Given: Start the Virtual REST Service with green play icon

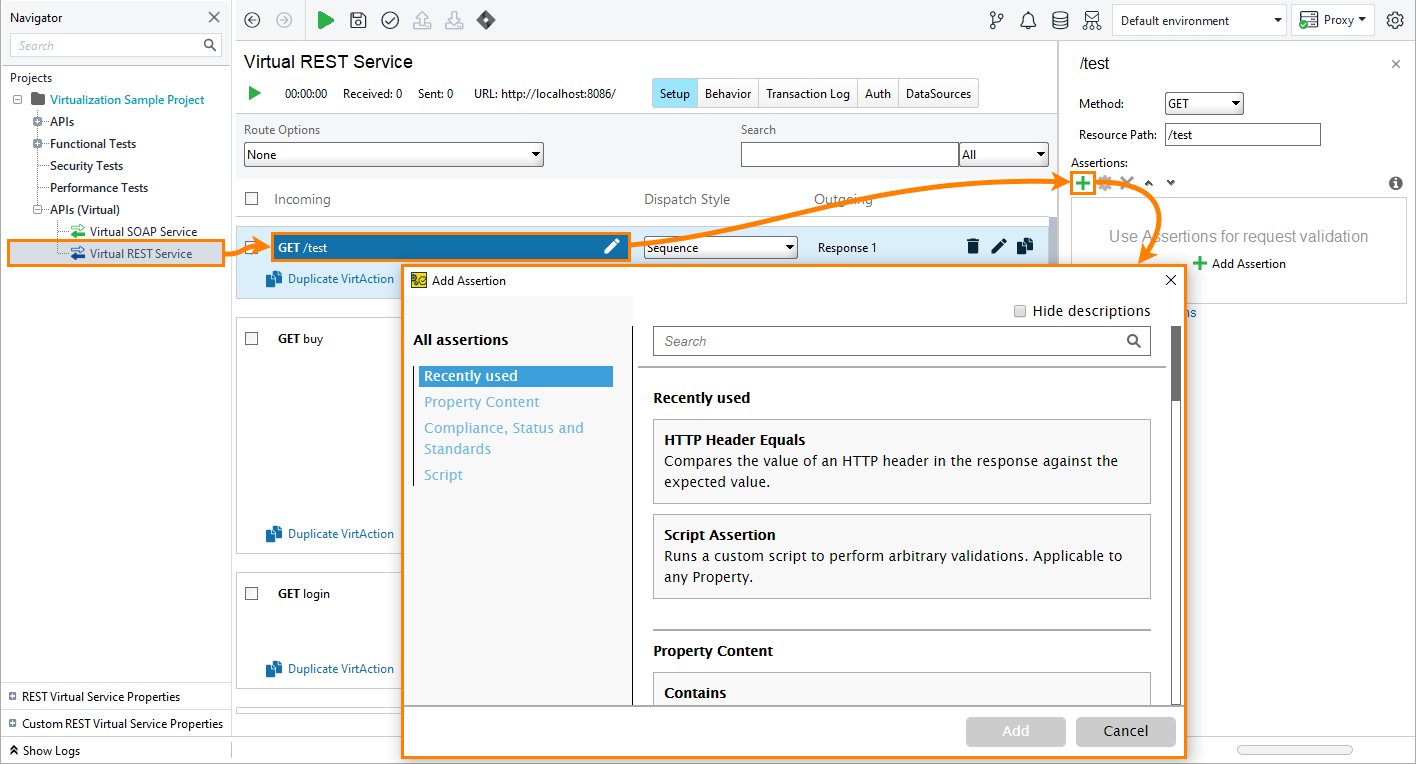Looking at the screenshot, I should [254, 92].
